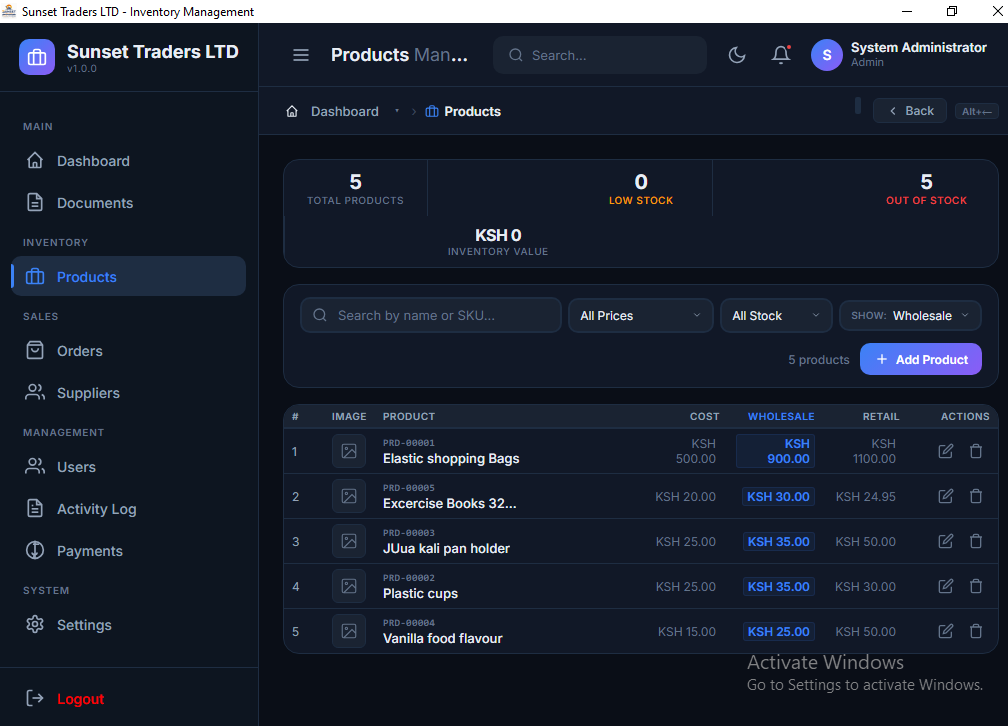Click the Out of Stock stat

coord(926,188)
